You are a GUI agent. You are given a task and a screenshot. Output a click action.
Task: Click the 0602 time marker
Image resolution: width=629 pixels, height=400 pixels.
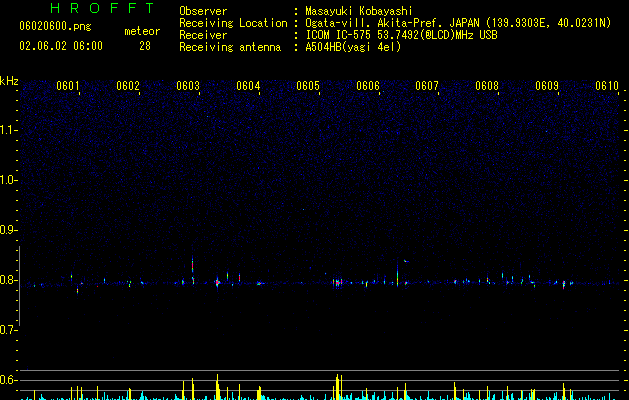pos(128,86)
